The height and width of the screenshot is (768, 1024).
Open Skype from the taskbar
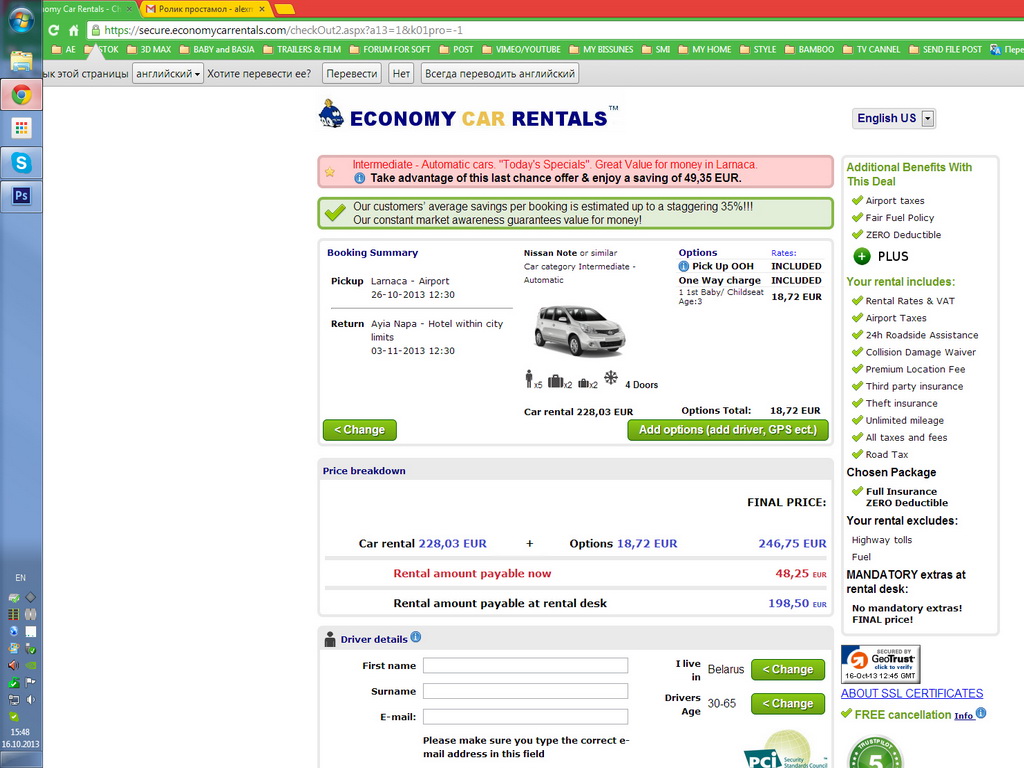(x=21, y=161)
